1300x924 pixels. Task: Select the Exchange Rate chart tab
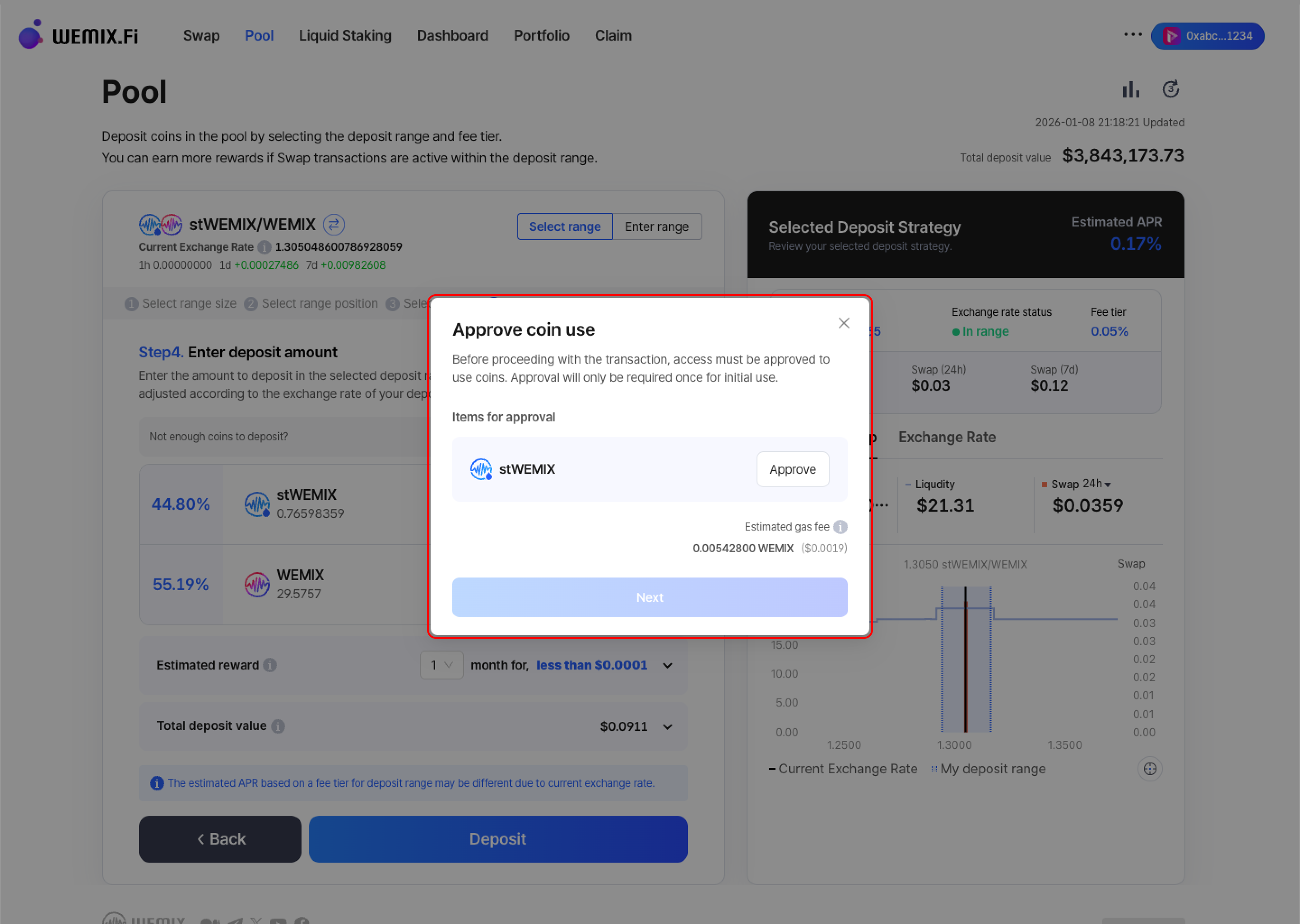(947, 437)
